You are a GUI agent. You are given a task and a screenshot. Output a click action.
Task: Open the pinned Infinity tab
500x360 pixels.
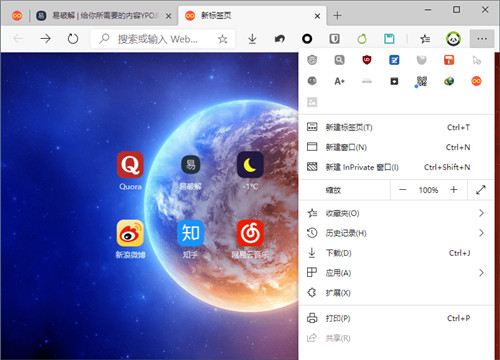pos(17,16)
